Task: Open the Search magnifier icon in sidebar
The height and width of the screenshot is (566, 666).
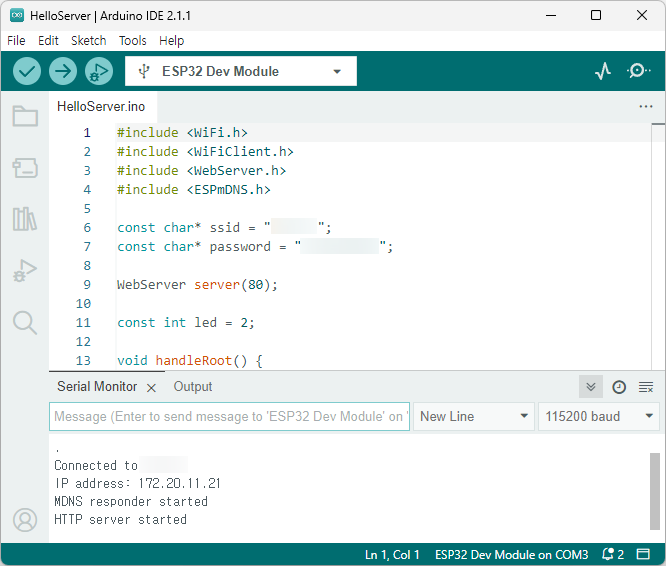Action: click(x=25, y=323)
